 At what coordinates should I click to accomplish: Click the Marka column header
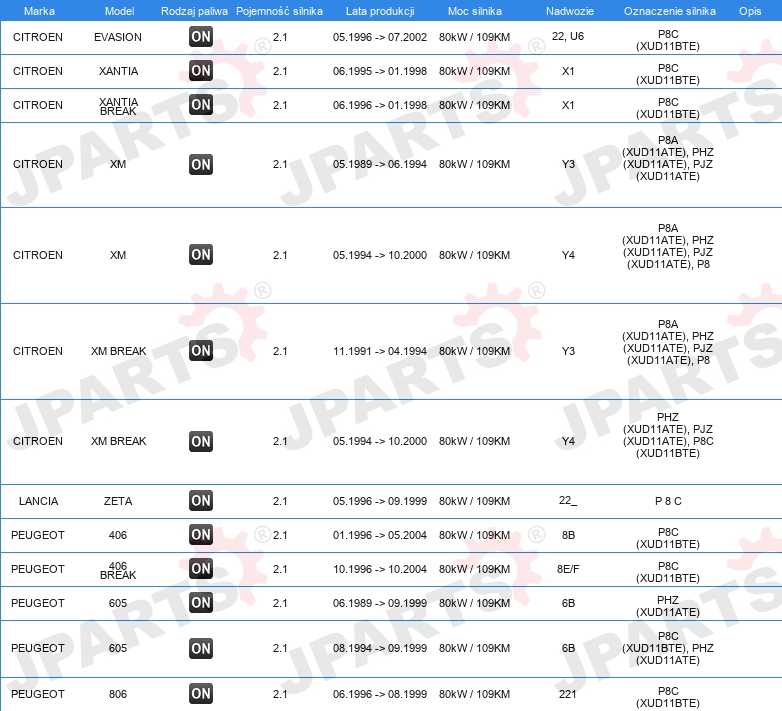click(39, 11)
